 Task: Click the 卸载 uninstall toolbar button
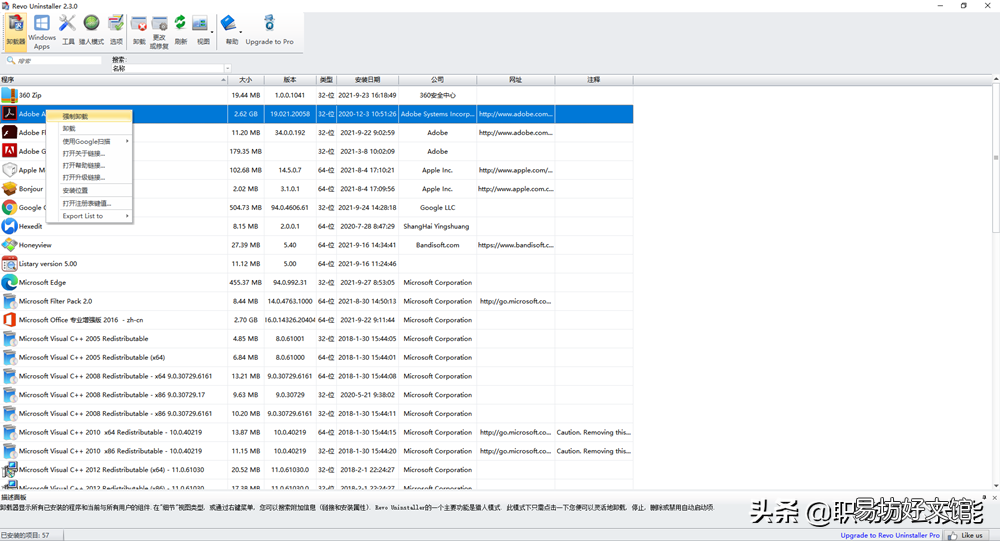tap(139, 30)
